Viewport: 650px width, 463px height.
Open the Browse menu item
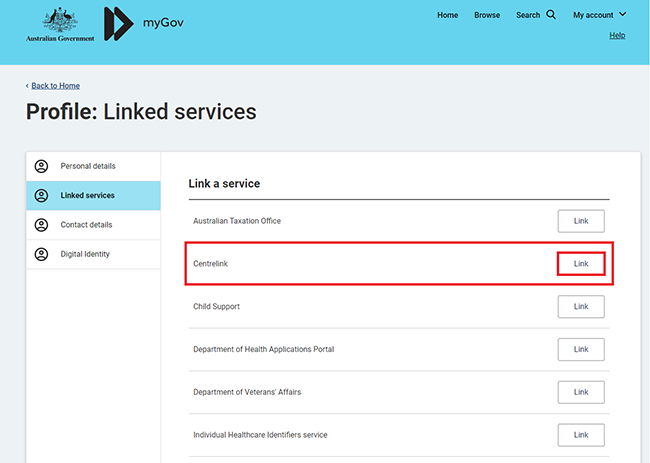(487, 15)
